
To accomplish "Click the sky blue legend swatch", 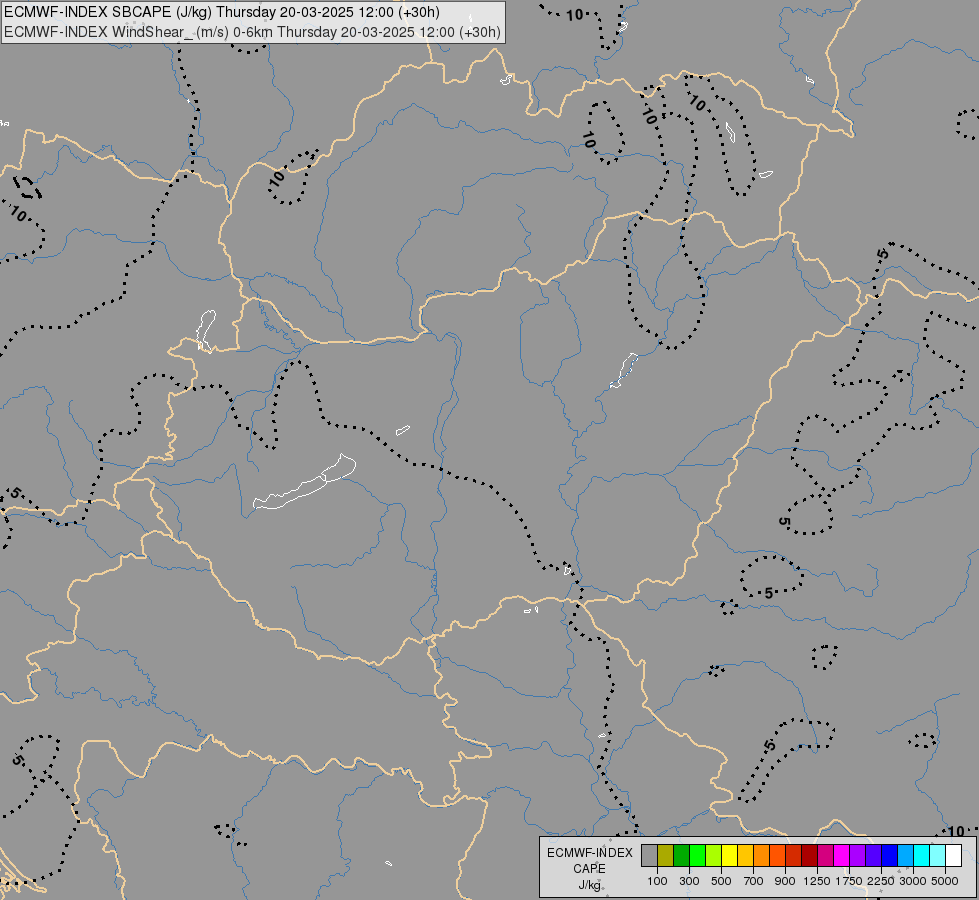I will coord(905,855).
